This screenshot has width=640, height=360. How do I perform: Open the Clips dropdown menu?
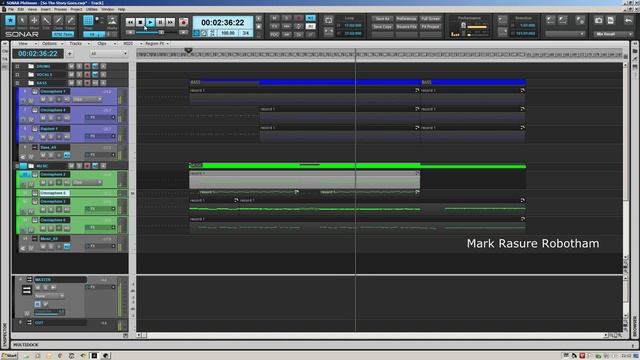point(105,43)
